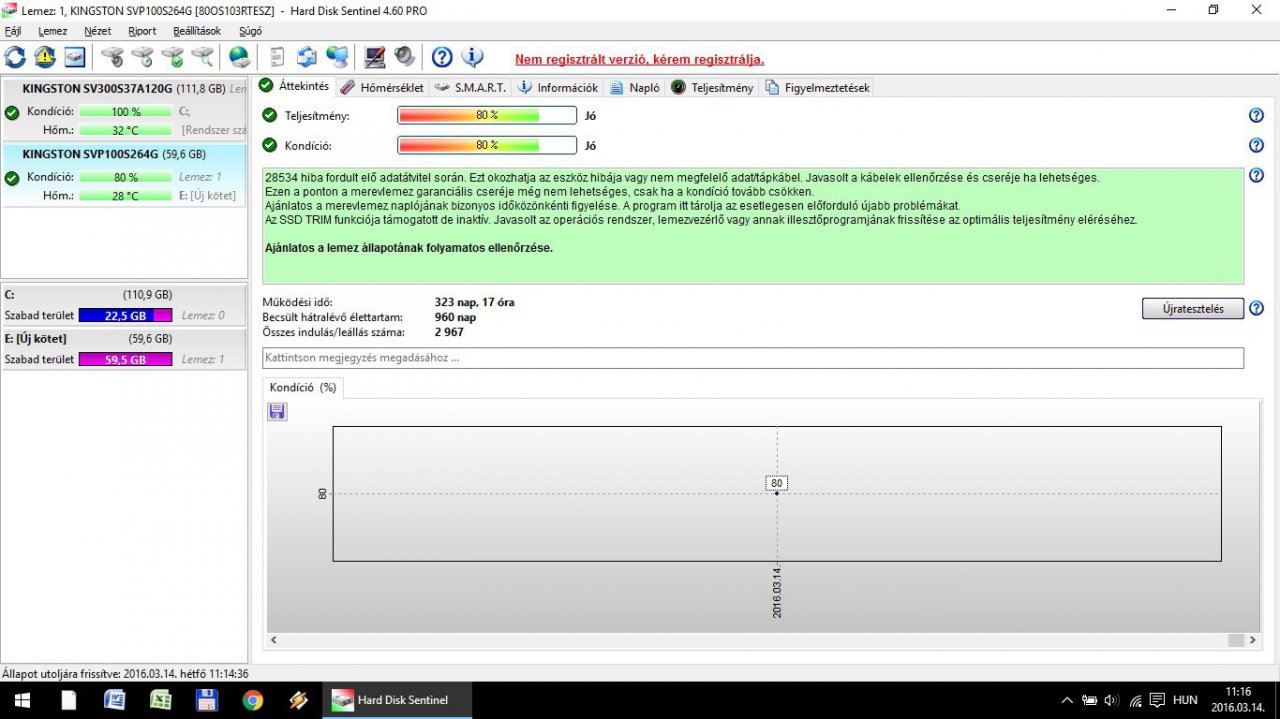1280x719 pixels.
Task: Expand hidden tray icons chevron
Action: 1067,700
